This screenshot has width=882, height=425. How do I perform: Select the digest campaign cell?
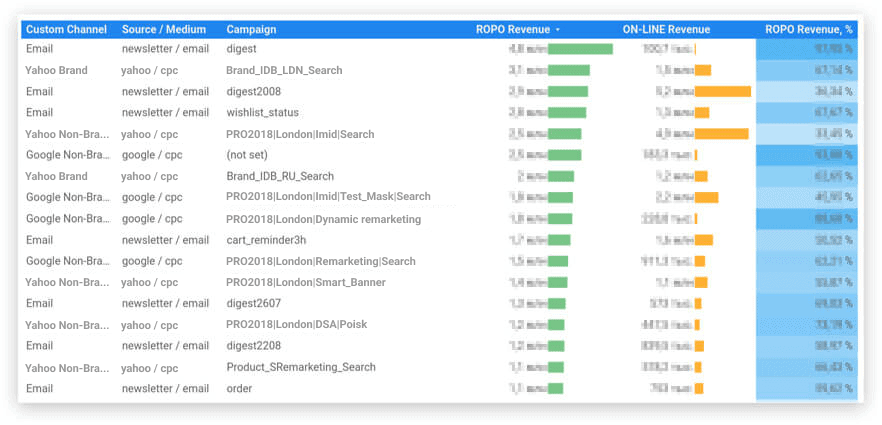(241, 49)
